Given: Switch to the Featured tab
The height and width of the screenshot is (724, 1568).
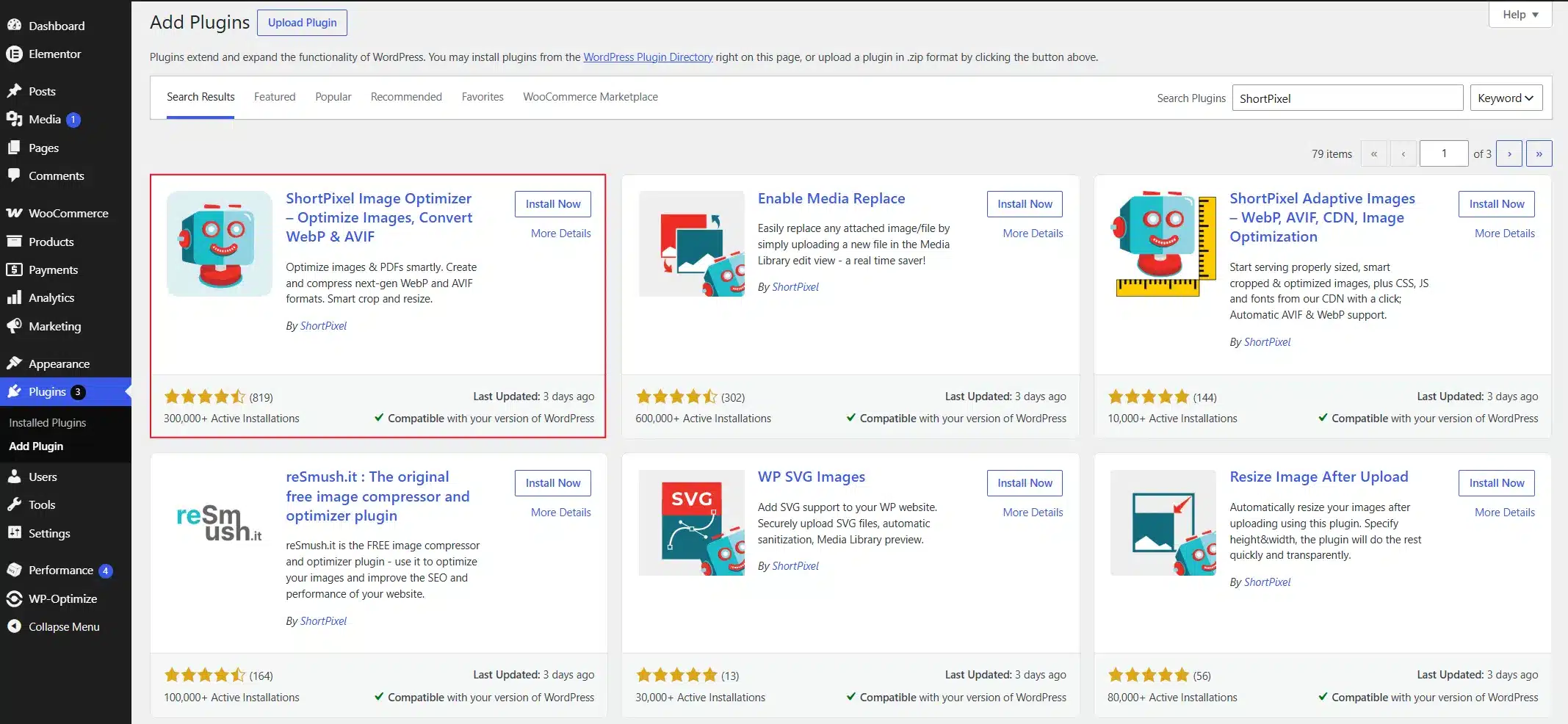Looking at the screenshot, I should pyautogui.click(x=275, y=97).
